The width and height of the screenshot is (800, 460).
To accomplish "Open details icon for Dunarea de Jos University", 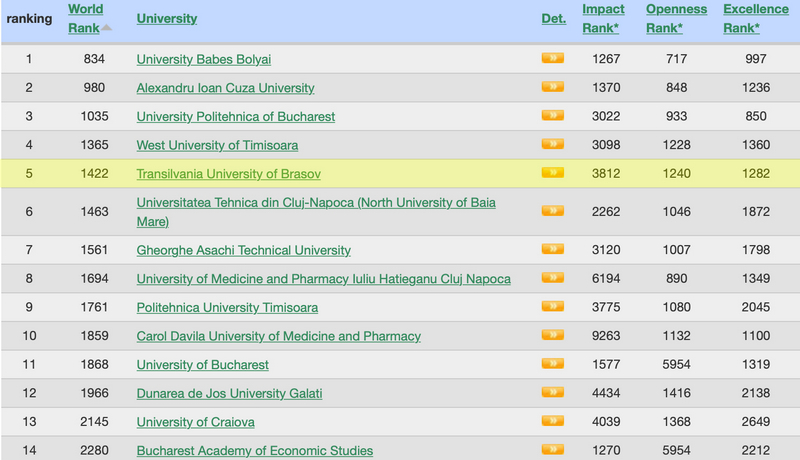I will [x=552, y=393].
